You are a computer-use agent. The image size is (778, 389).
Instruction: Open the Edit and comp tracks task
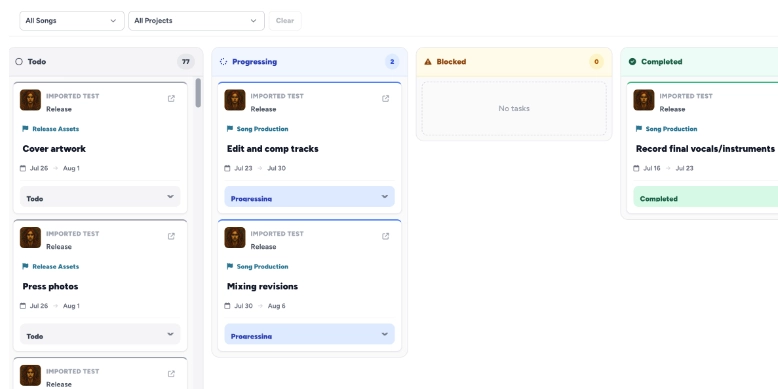tap(272, 149)
